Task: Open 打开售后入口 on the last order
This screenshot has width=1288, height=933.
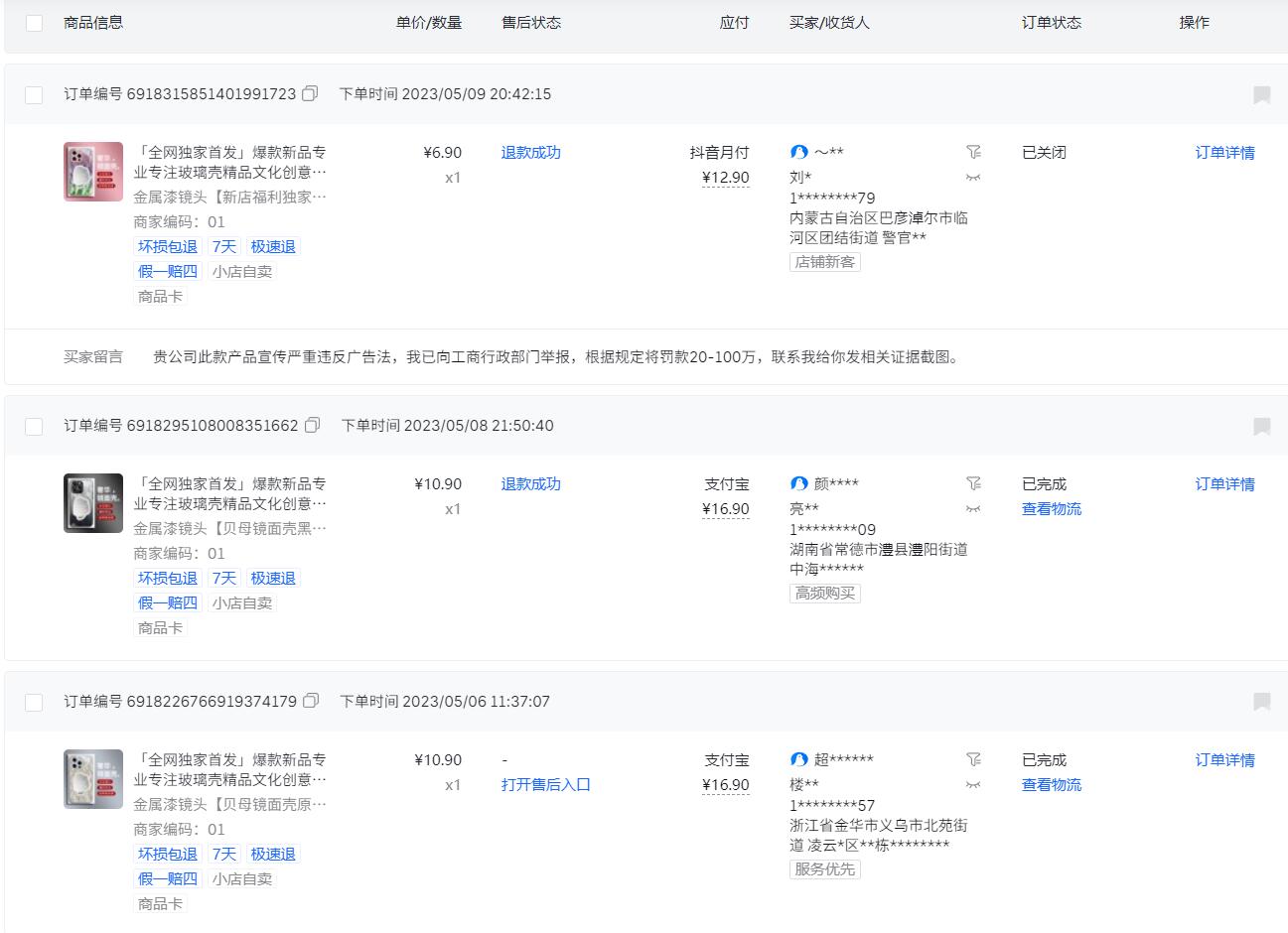Action: [545, 784]
